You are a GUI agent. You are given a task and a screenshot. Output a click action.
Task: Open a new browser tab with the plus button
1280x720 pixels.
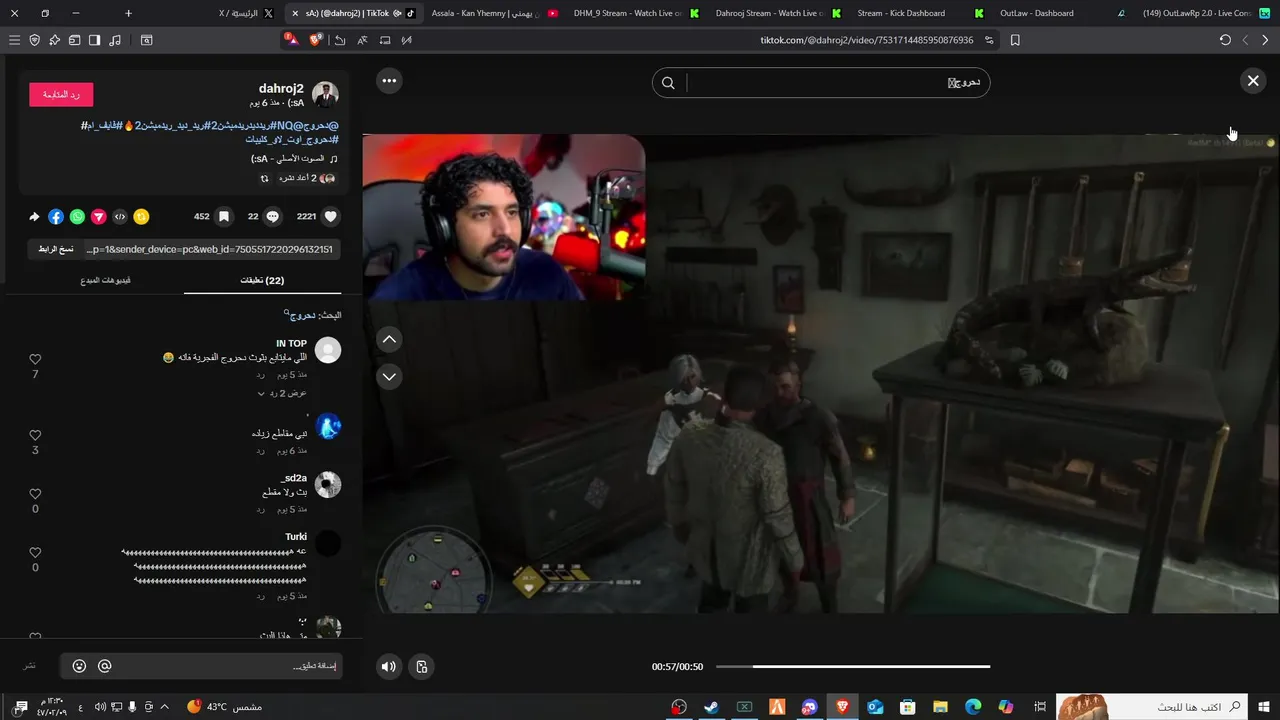(128, 13)
